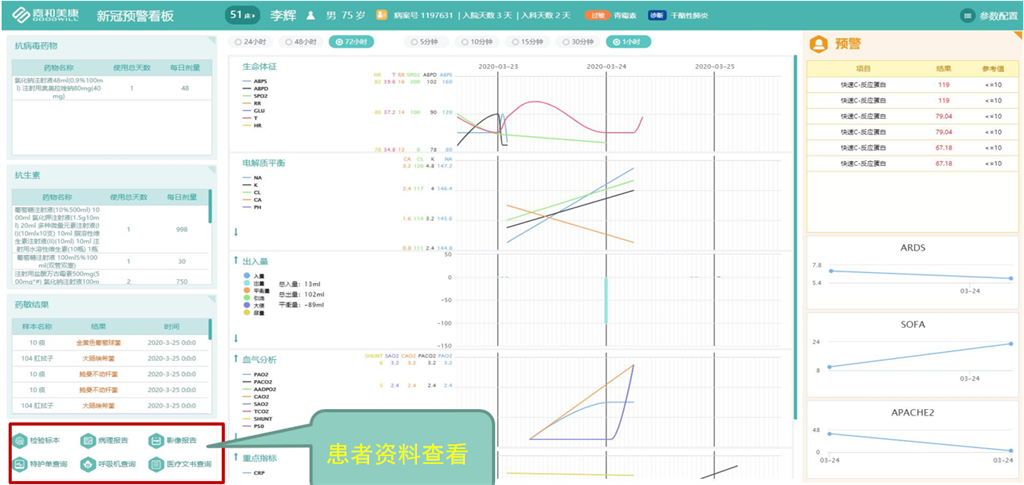Click the 参数配置 settings icon

coord(966,16)
